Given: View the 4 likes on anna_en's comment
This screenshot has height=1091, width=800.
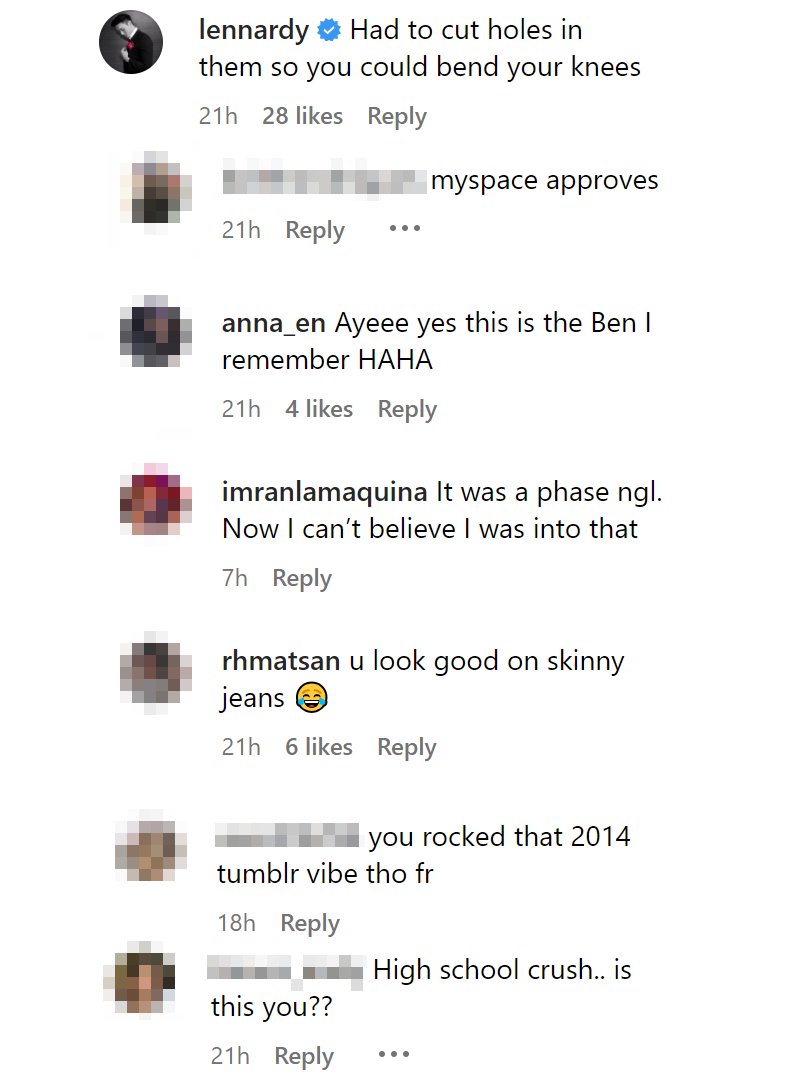Looking at the screenshot, I should coord(319,408).
